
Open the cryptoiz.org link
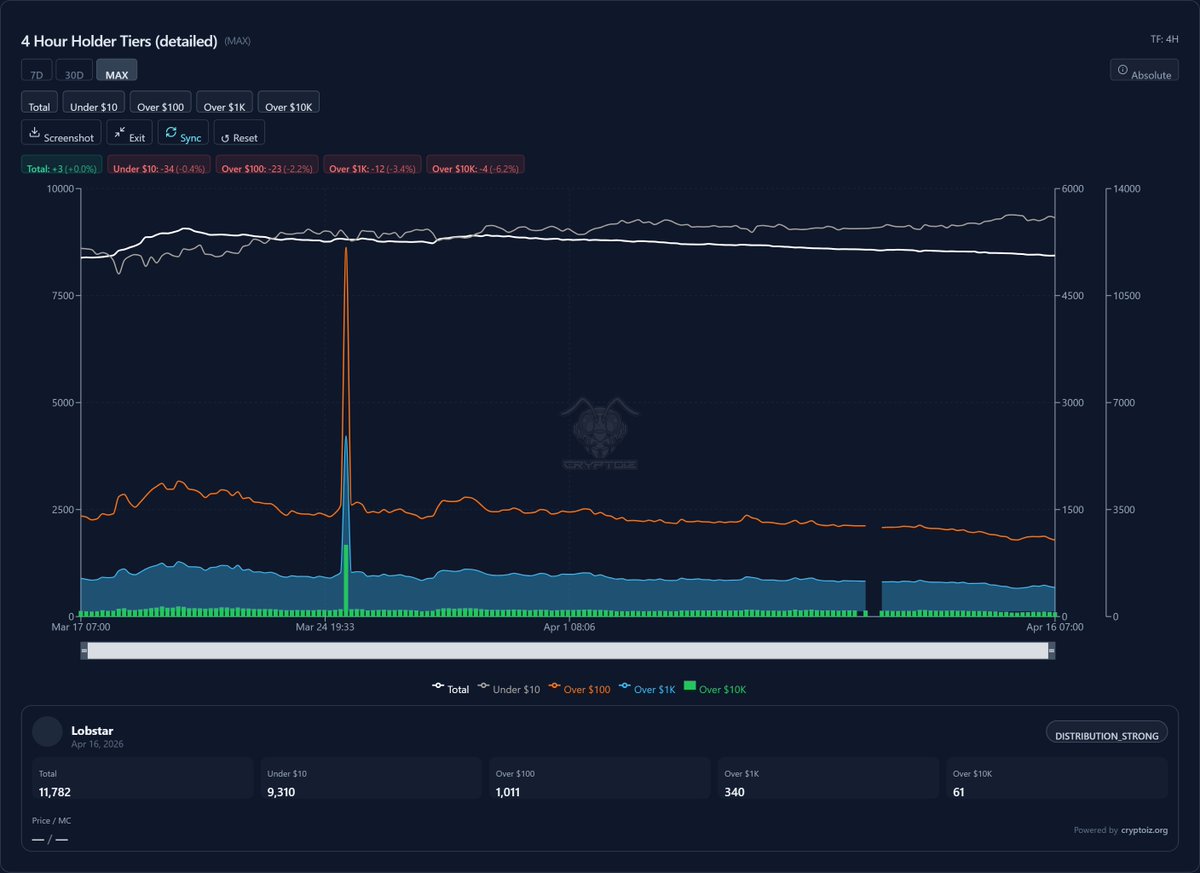point(1144,829)
